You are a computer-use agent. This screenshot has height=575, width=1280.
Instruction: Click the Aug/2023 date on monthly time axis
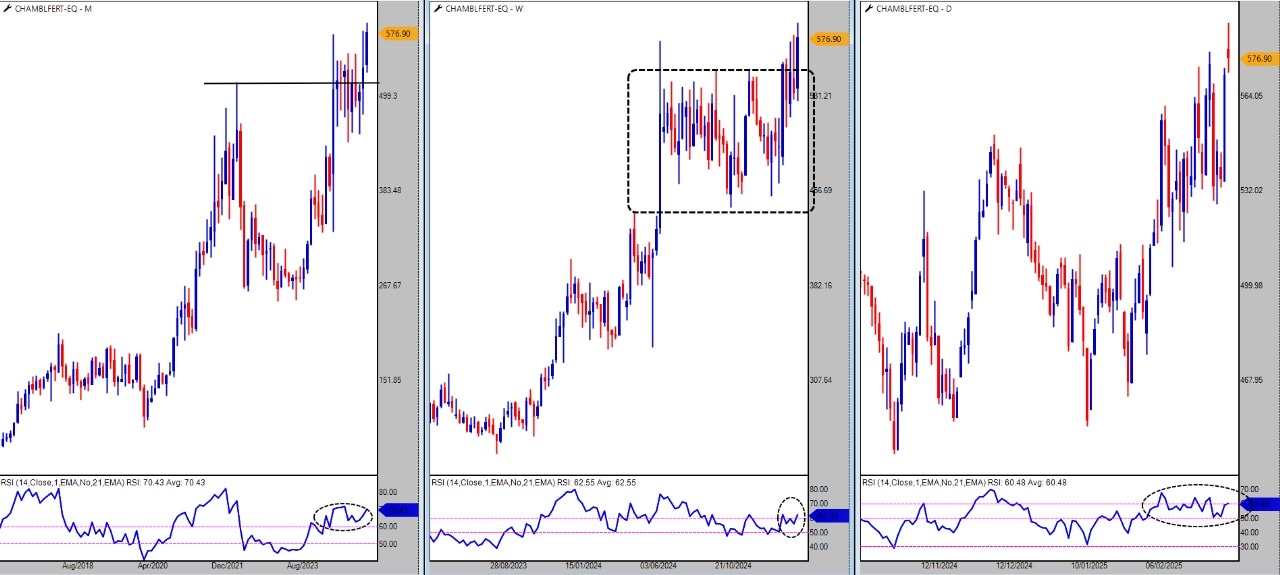point(303,566)
